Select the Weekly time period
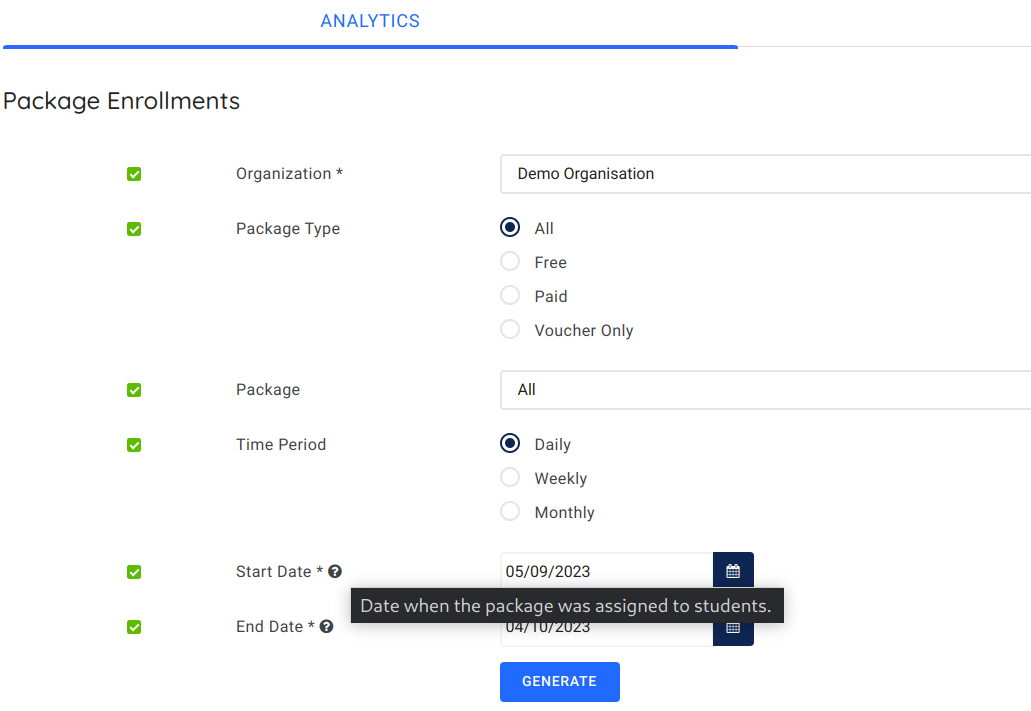Viewport: 1031px width, 711px height. point(510,477)
